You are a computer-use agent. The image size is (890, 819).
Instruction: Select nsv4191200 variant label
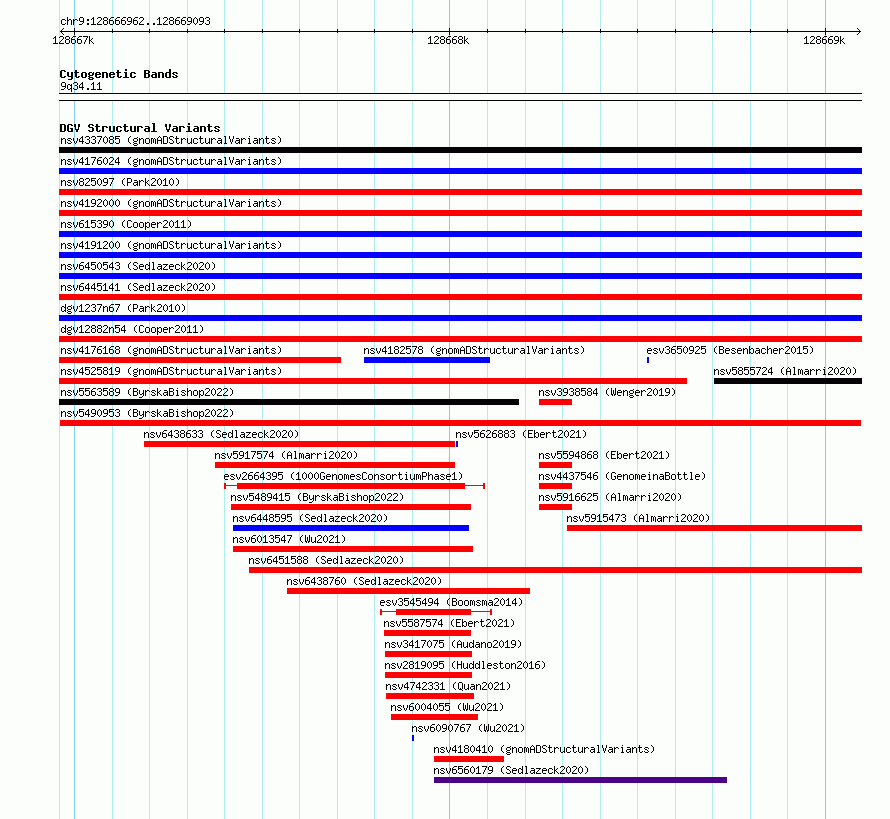(x=171, y=245)
